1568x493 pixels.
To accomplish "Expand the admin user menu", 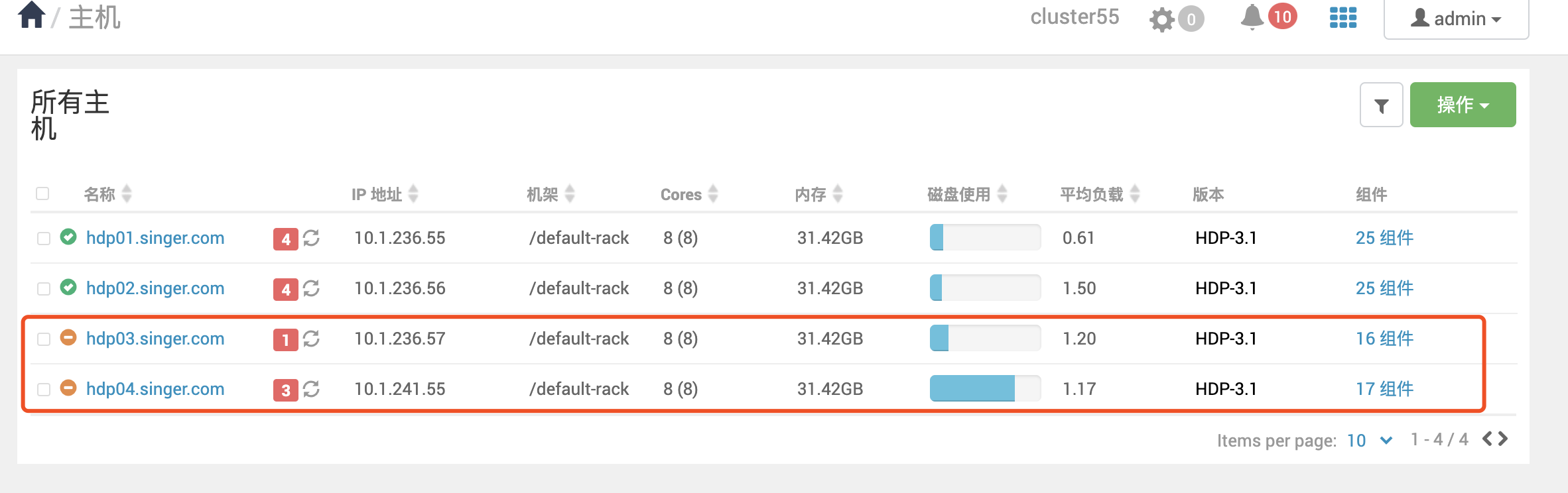I will tap(1456, 19).
